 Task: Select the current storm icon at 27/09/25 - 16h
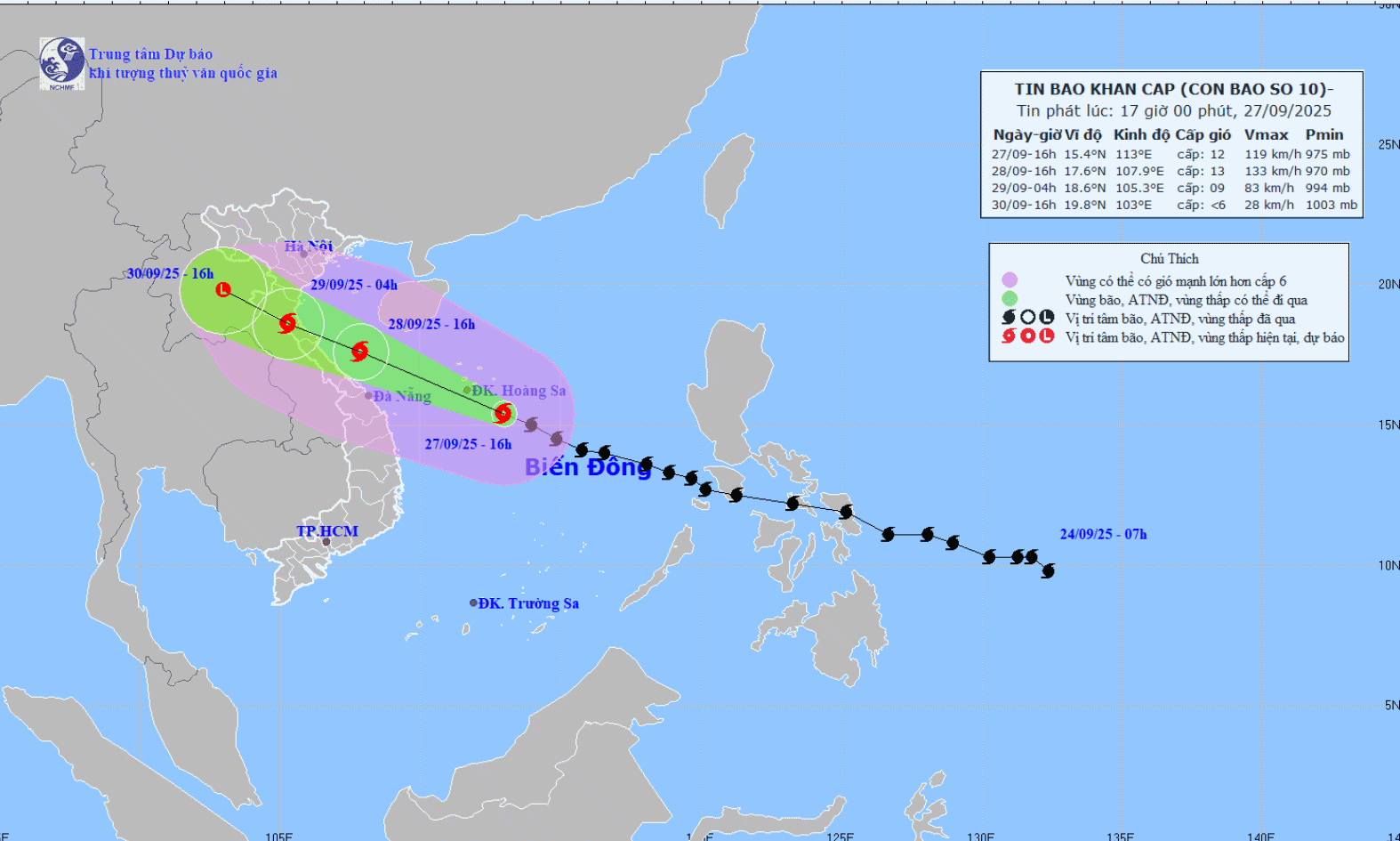[503, 413]
